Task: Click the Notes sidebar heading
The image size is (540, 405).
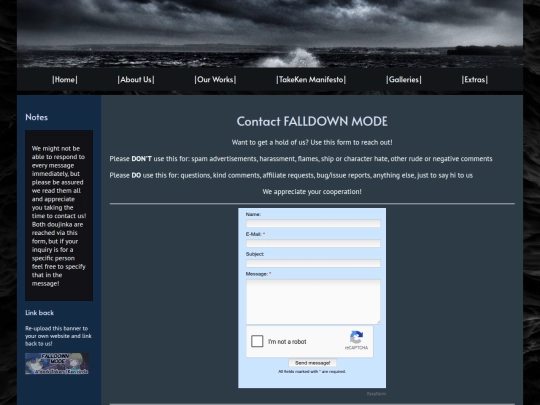Action: (x=37, y=117)
